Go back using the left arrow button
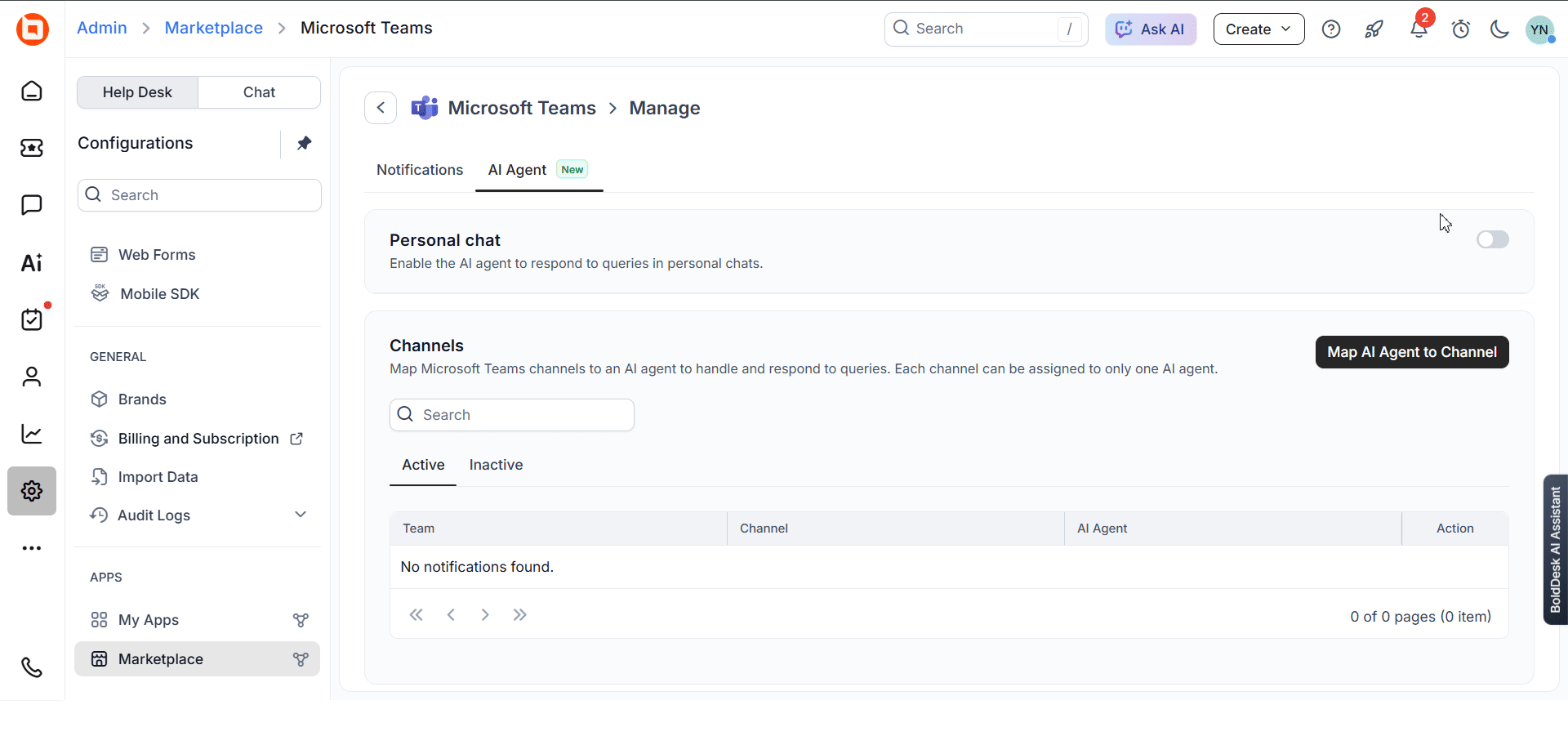 pos(381,108)
